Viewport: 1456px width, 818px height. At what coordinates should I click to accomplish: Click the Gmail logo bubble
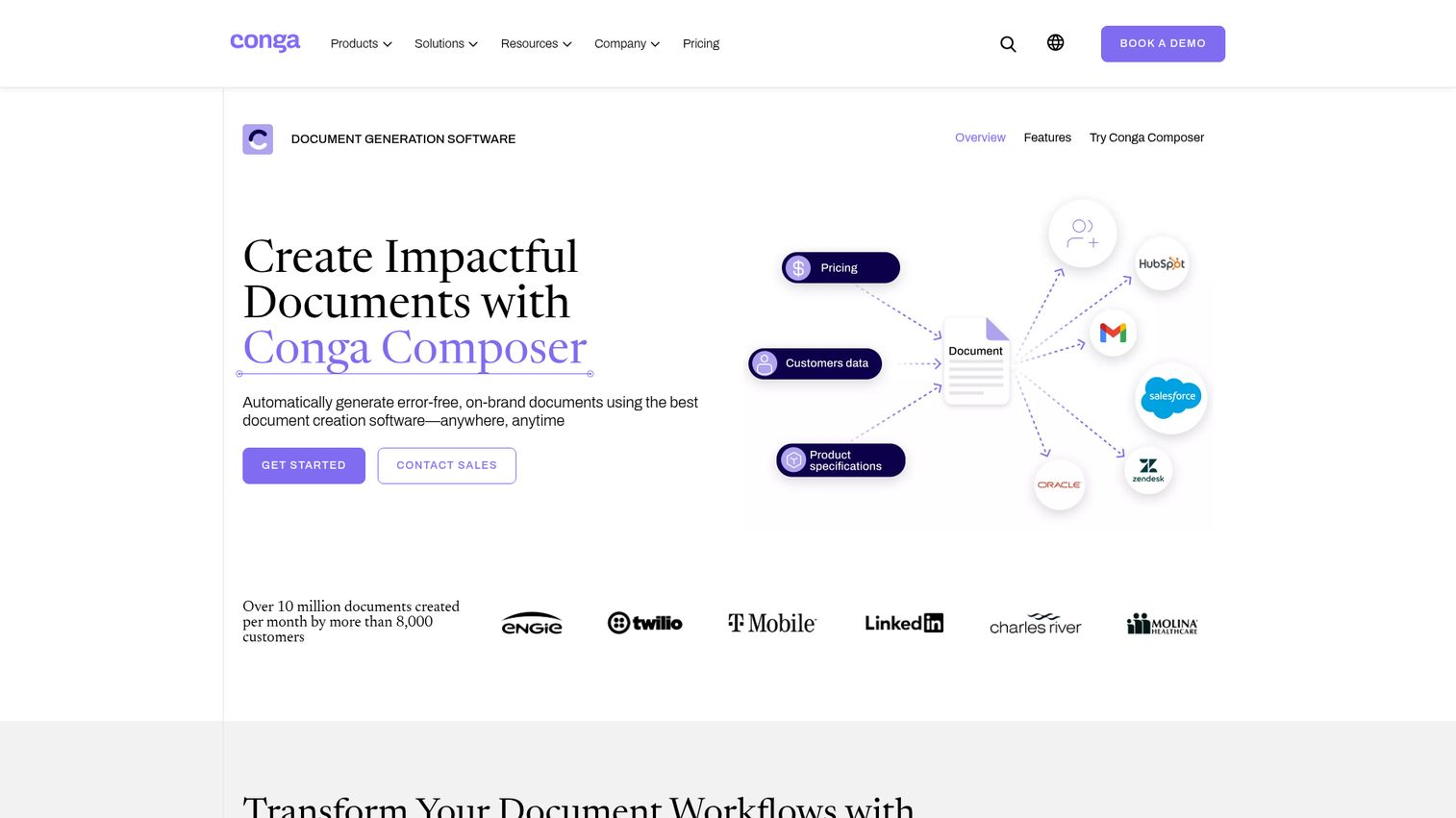(x=1113, y=333)
